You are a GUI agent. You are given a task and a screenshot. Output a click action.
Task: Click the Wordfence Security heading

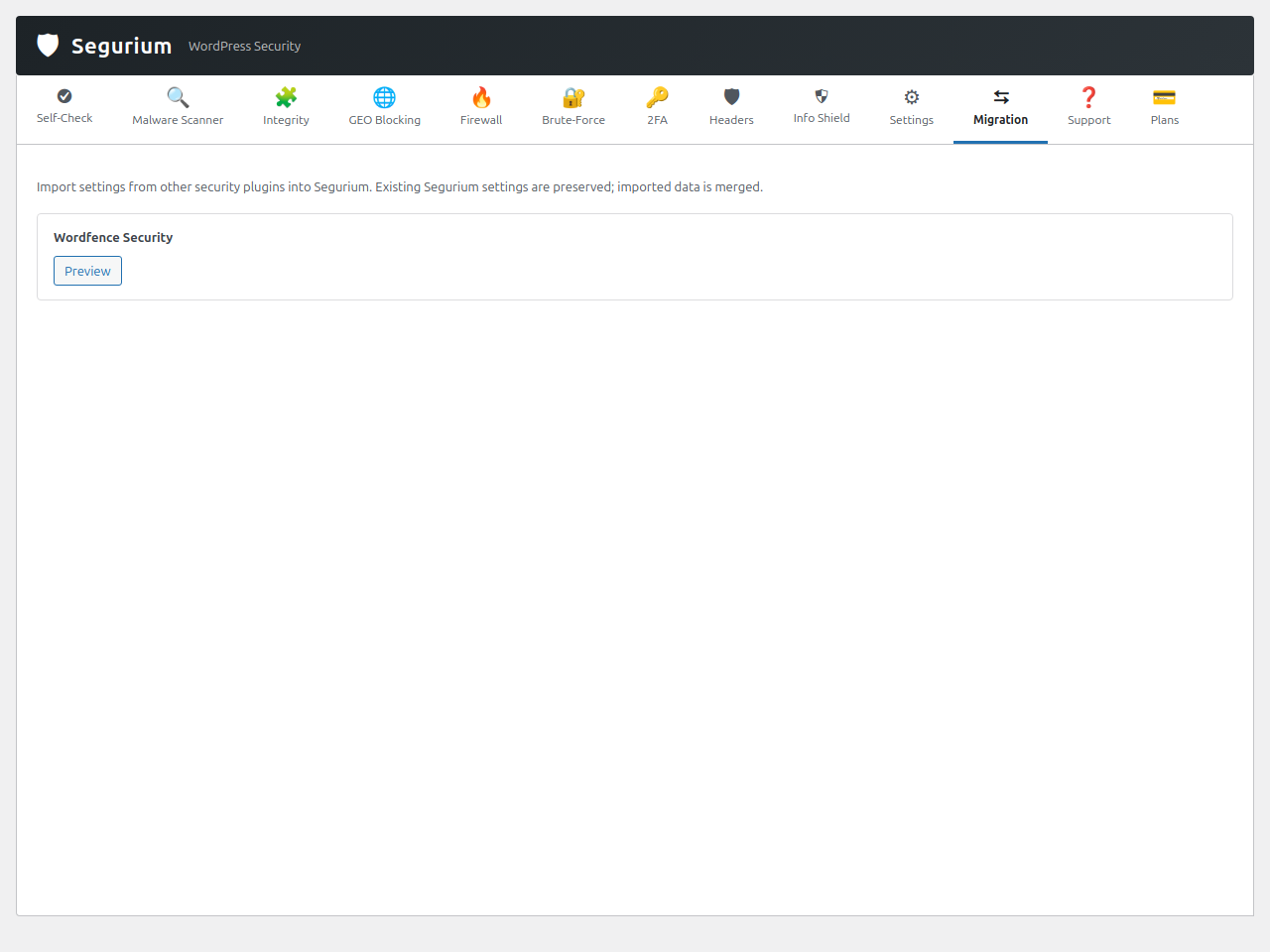pyautogui.click(x=113, y=238)
